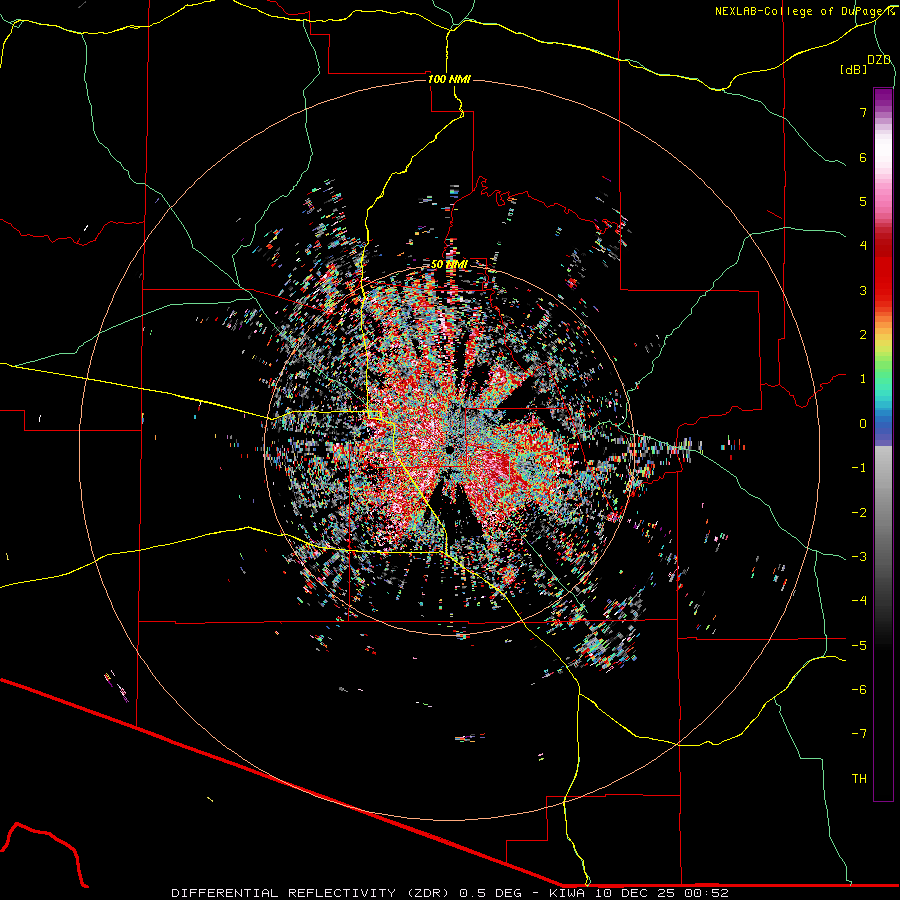Click the 5 value on the scale
This screenshot has width=900, height=900.
pyautogui.click(x=863, y=201)
